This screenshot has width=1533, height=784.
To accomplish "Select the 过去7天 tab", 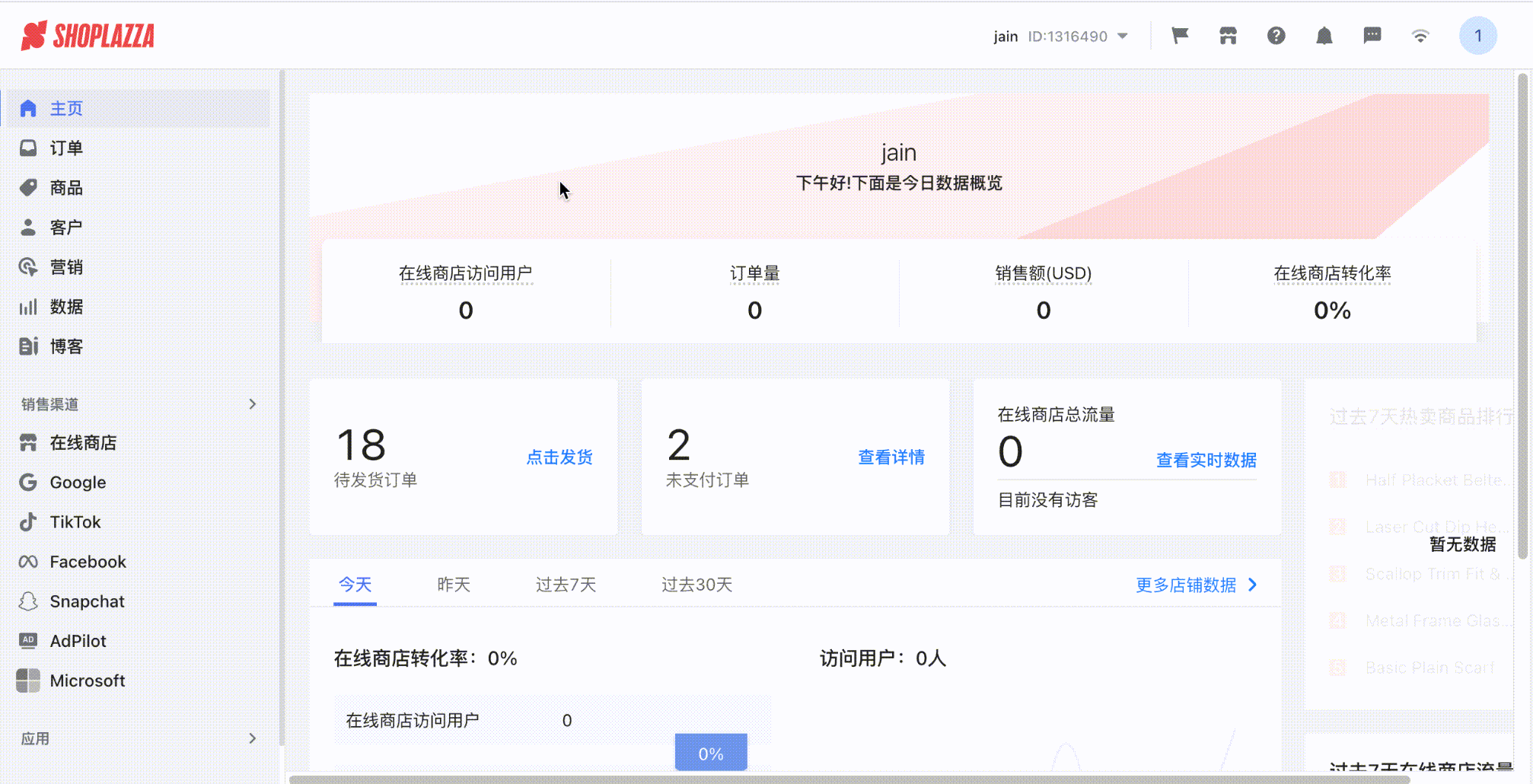I will (566, 585).
